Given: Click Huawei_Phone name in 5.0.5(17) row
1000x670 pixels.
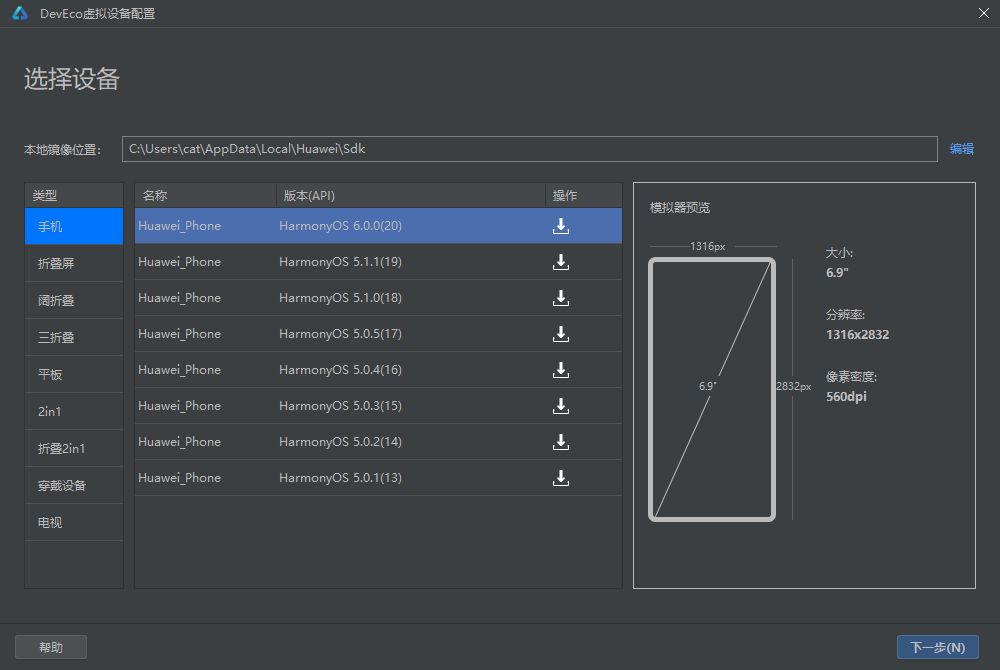Looking at the screenshot, I should click(179, 334).
